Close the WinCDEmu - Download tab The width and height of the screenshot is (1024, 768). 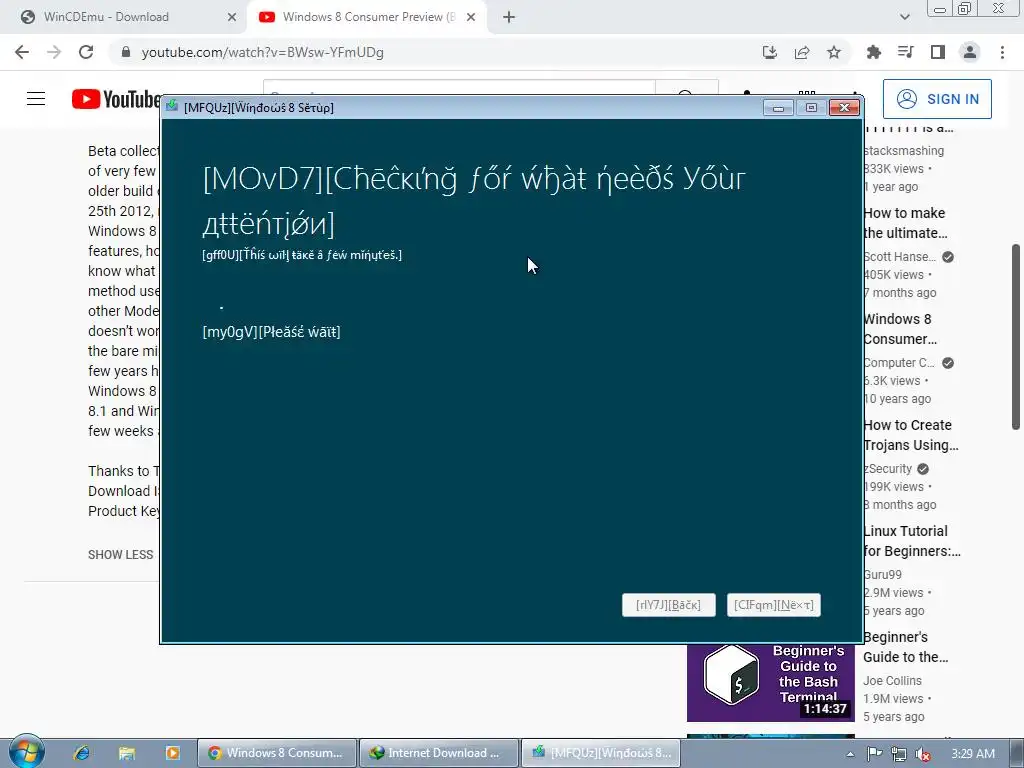coord(231,17)
